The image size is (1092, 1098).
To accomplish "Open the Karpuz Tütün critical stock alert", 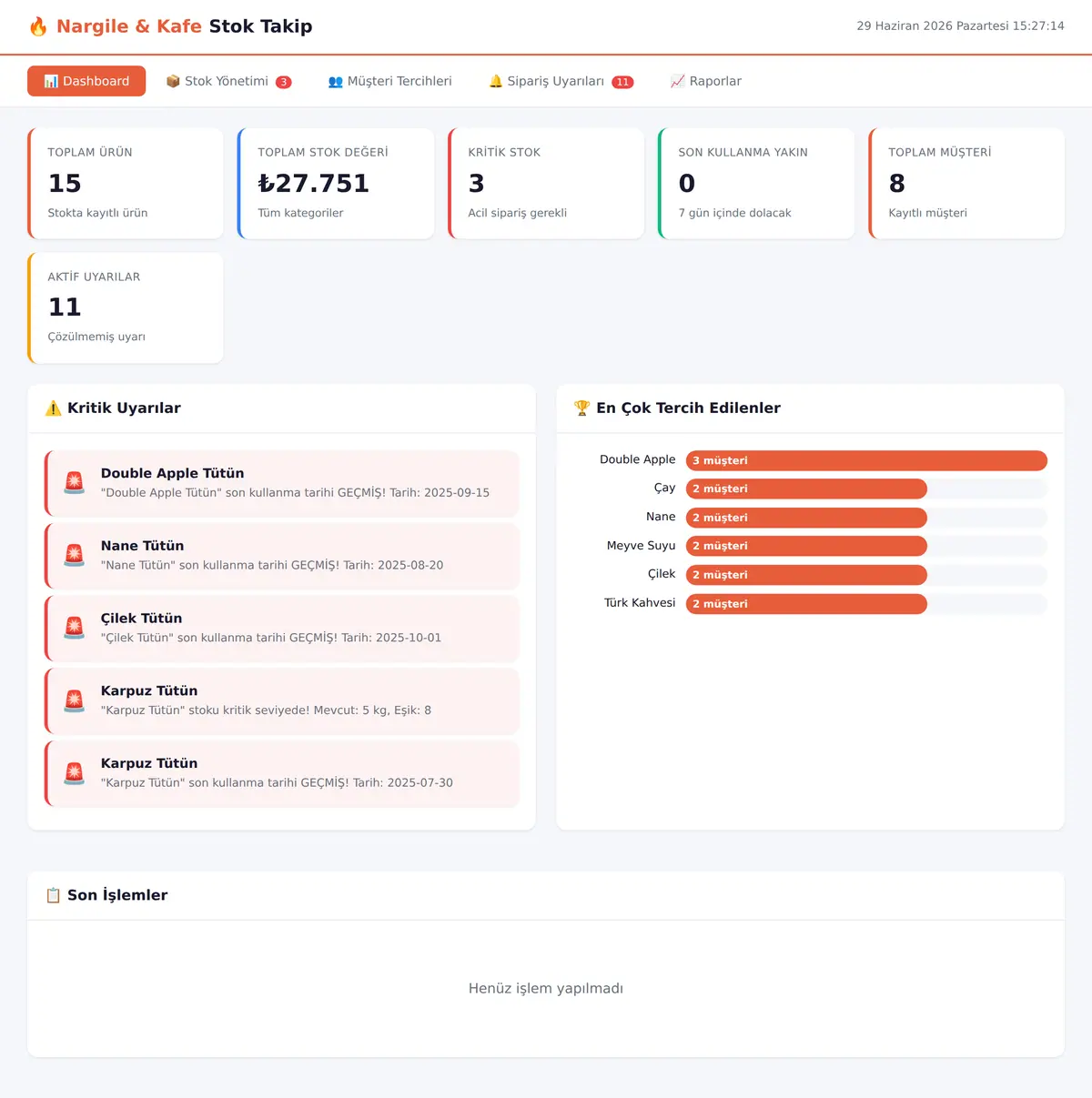I will 282,700.
